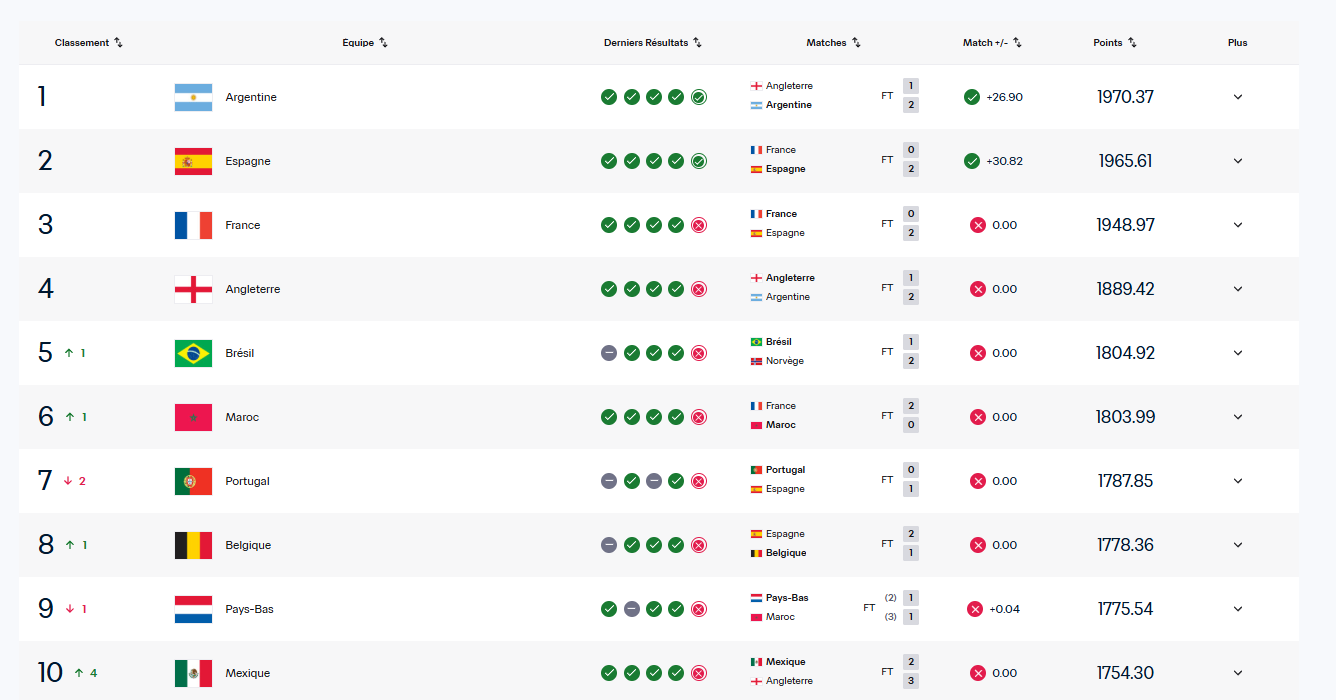
Task: Sort table by Classement column
Action: (x=118, y=43)
